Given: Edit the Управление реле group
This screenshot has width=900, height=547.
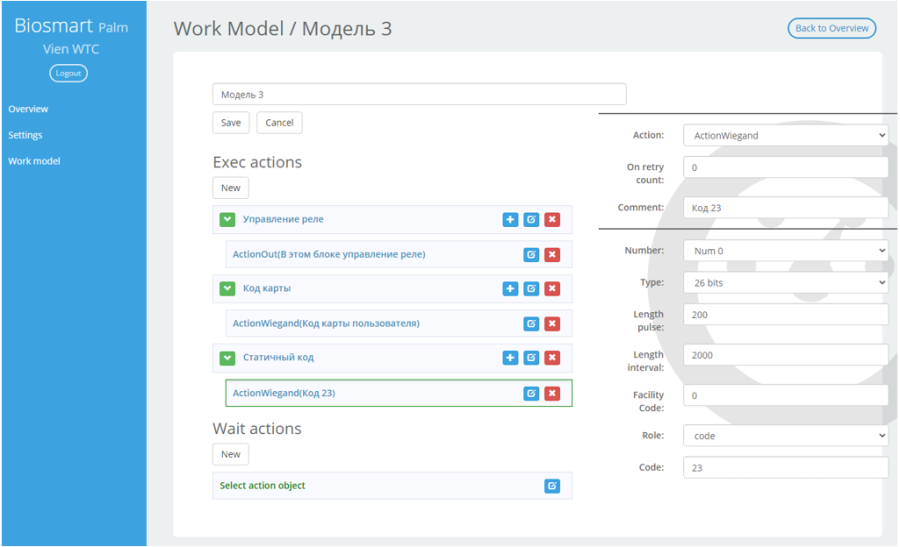Looking at the screenshot, I should pos(531,220).
